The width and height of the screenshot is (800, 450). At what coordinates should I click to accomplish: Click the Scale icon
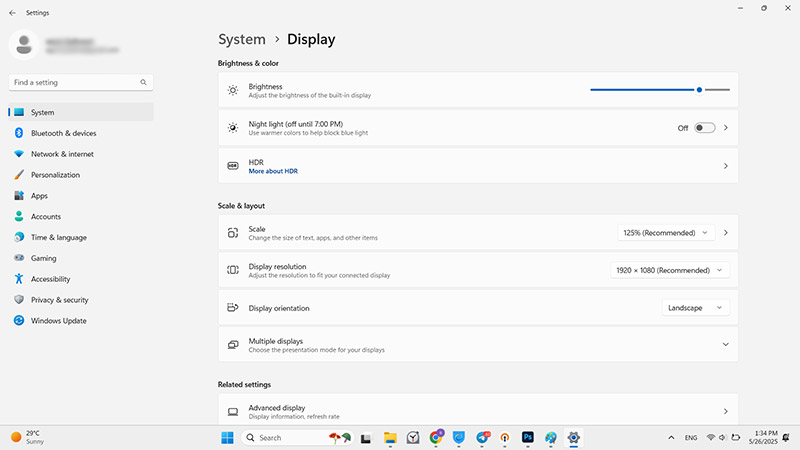(233, 233)
